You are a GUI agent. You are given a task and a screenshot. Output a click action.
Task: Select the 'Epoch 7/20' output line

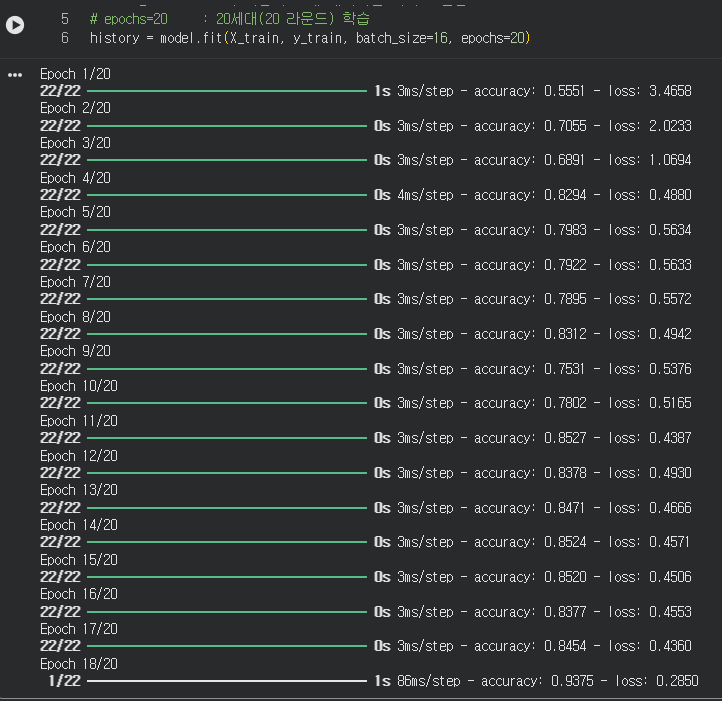(75, 282)
